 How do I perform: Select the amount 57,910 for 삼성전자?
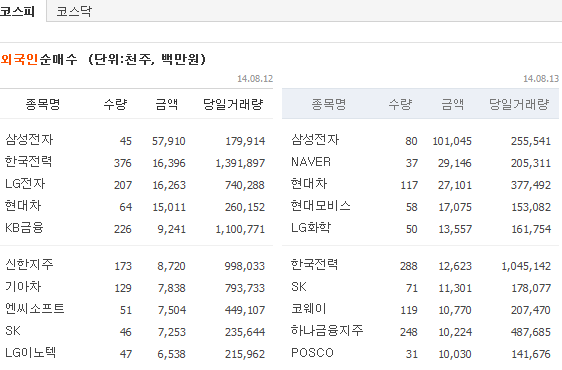click(169, 141)
